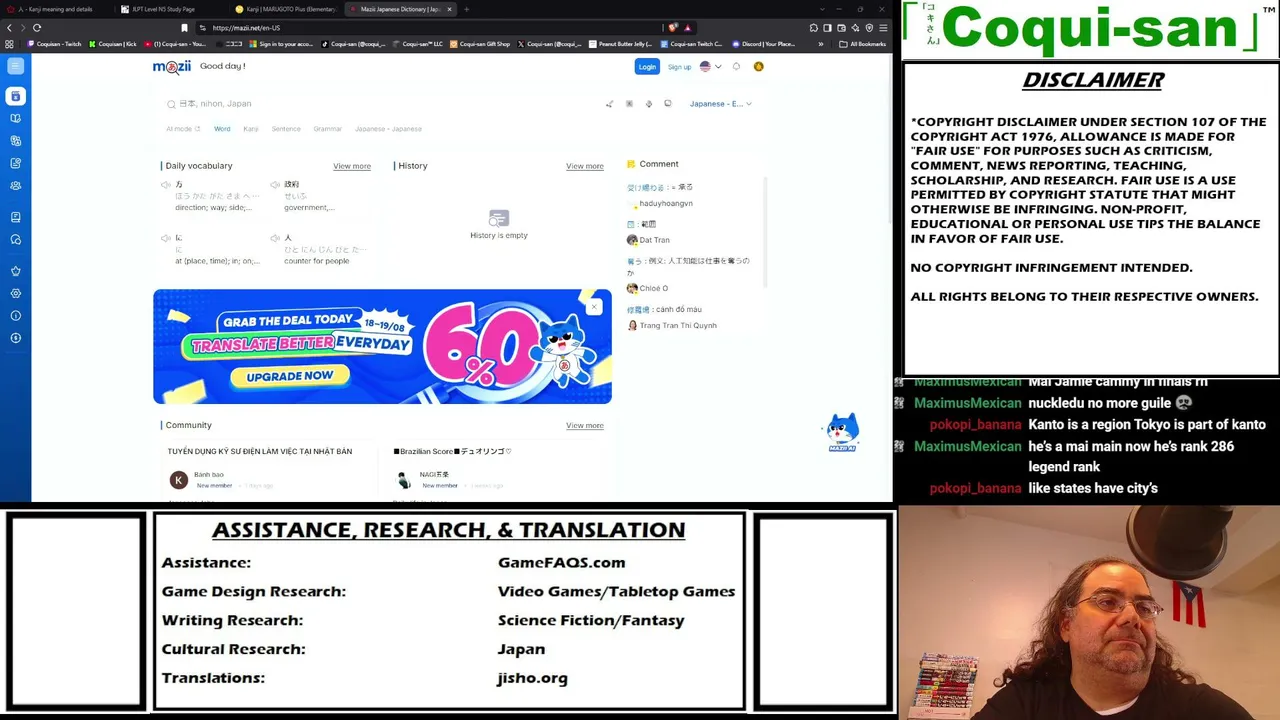This screenshot has width=1280, height=720.
Task: Click View more for Community
Action: (585, 426)
